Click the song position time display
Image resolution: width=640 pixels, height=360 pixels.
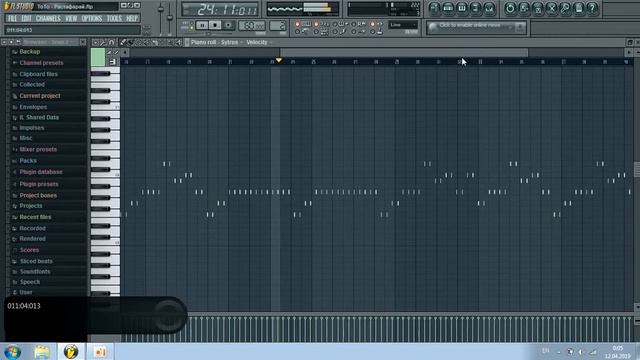click(220, 9)
